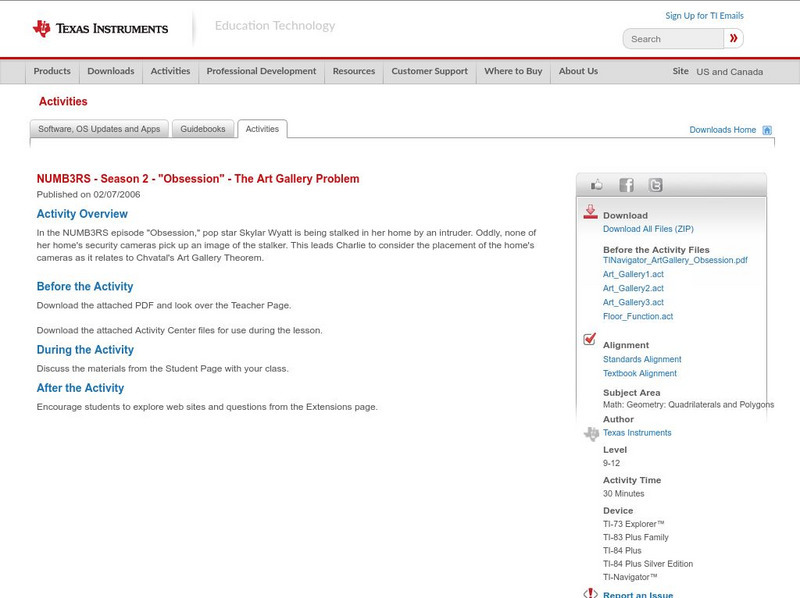
Task: Open the Professional Development menu
Action: (261, 71)
